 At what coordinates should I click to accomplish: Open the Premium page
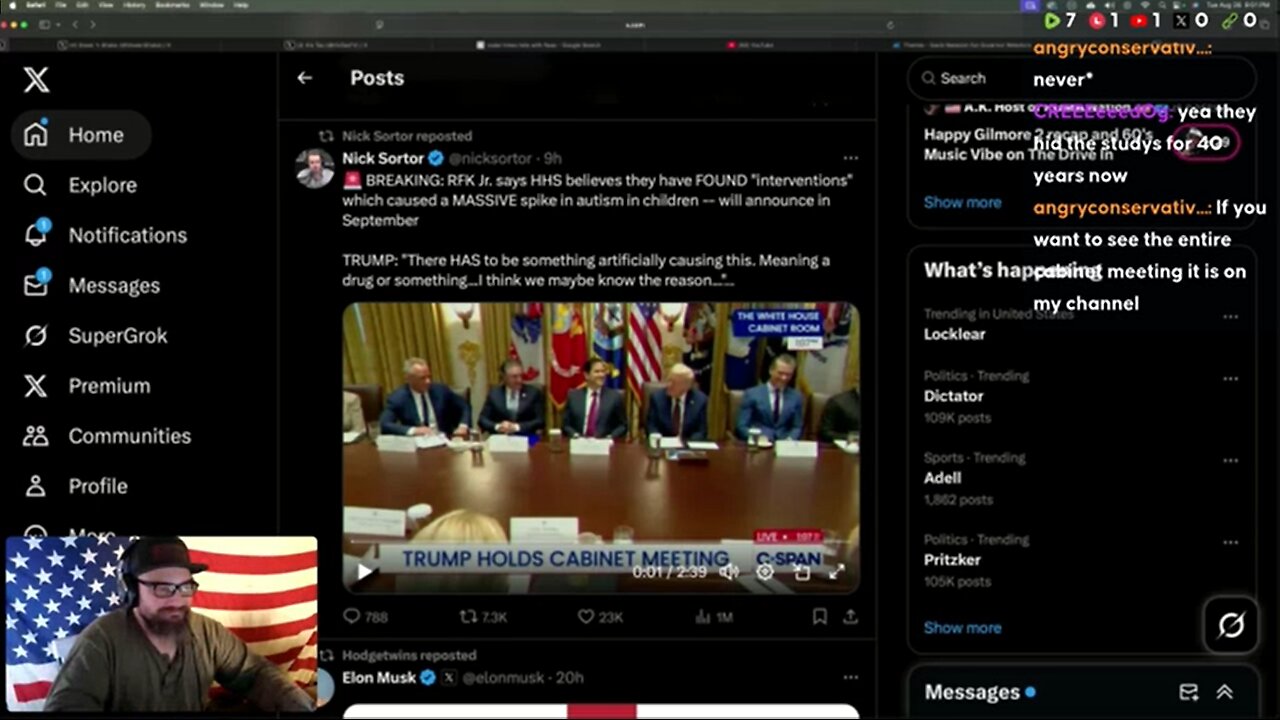click(87, 385)
